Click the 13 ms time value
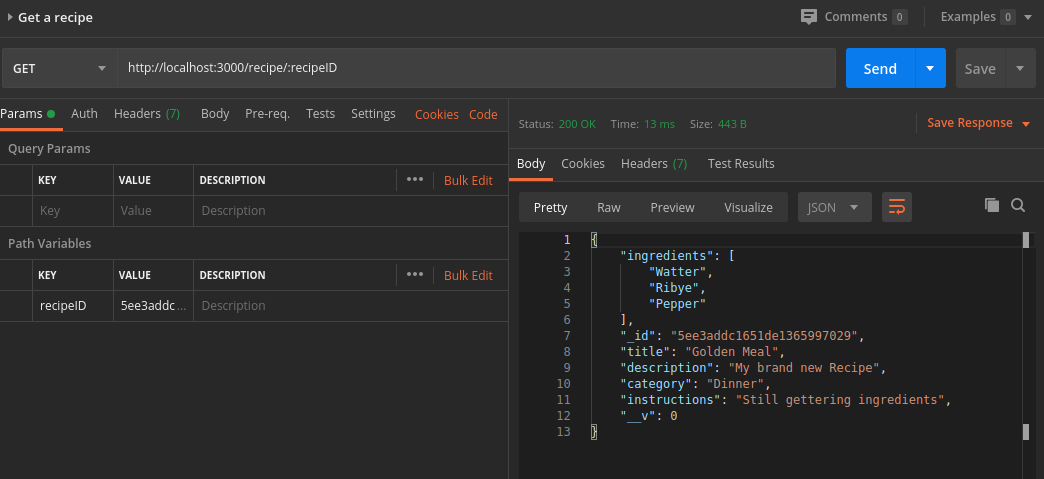This screenshot has width=1044, height=479. pyautogui.click(x=659, y=124)
